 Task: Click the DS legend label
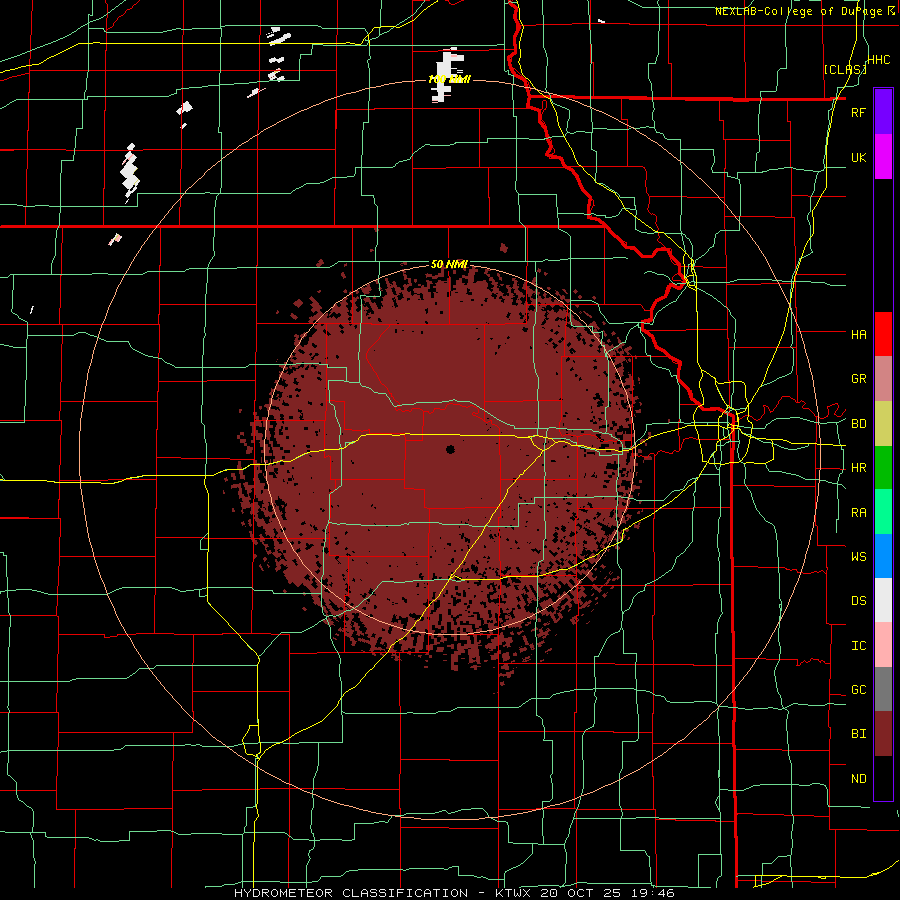point(858,601)
